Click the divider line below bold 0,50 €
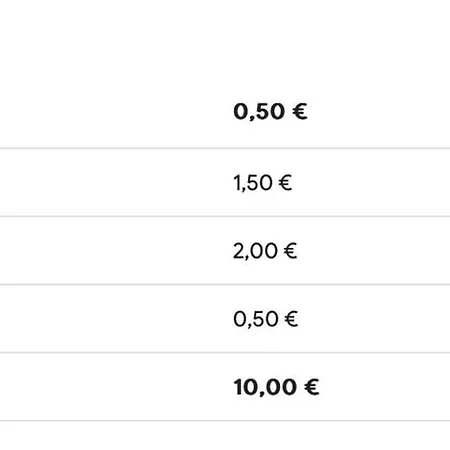Screen dimensions: 450x450 click(225, 148)
